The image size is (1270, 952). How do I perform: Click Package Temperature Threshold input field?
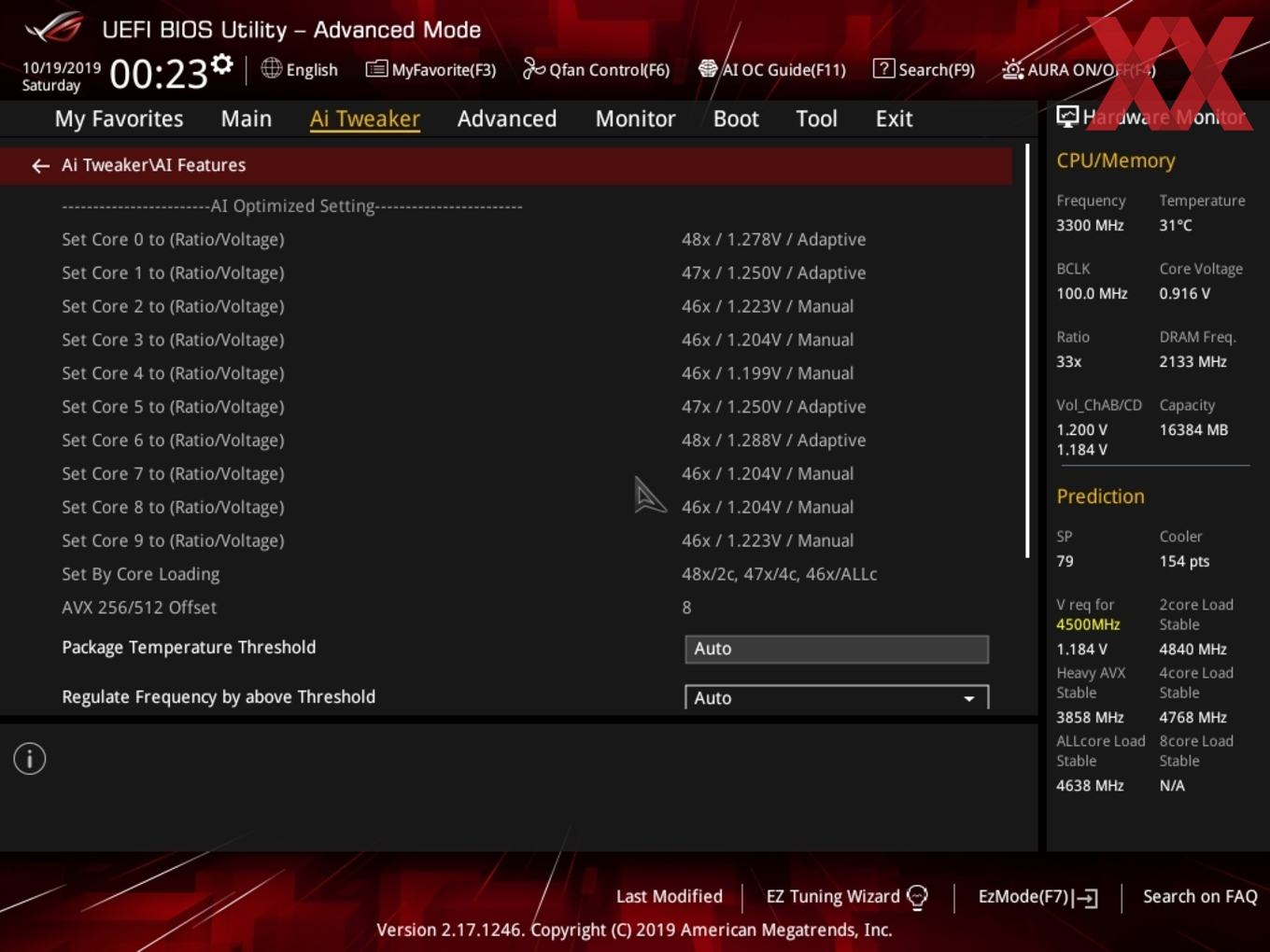837,649
